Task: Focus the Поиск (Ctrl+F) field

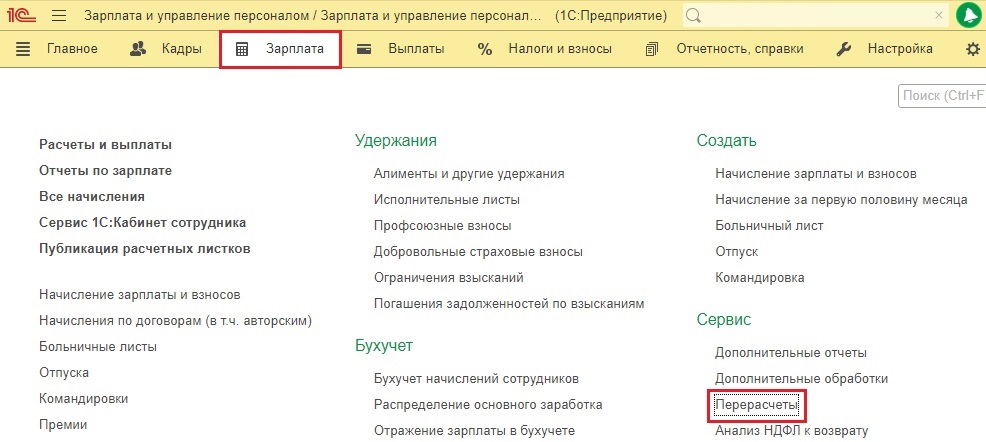Action: click(x=941, y=96)
